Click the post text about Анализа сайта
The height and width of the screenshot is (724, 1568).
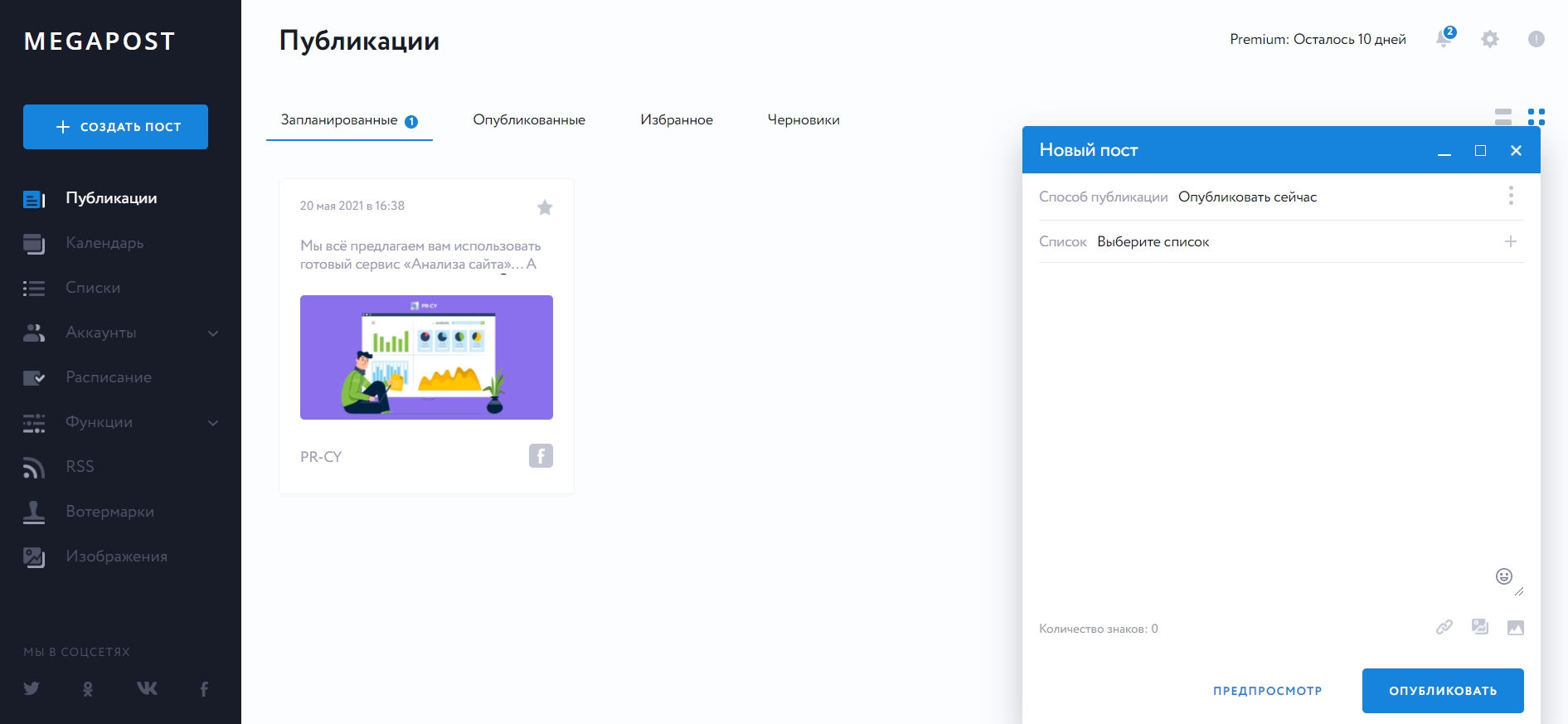pyautogui.click(x=420, y=255)
